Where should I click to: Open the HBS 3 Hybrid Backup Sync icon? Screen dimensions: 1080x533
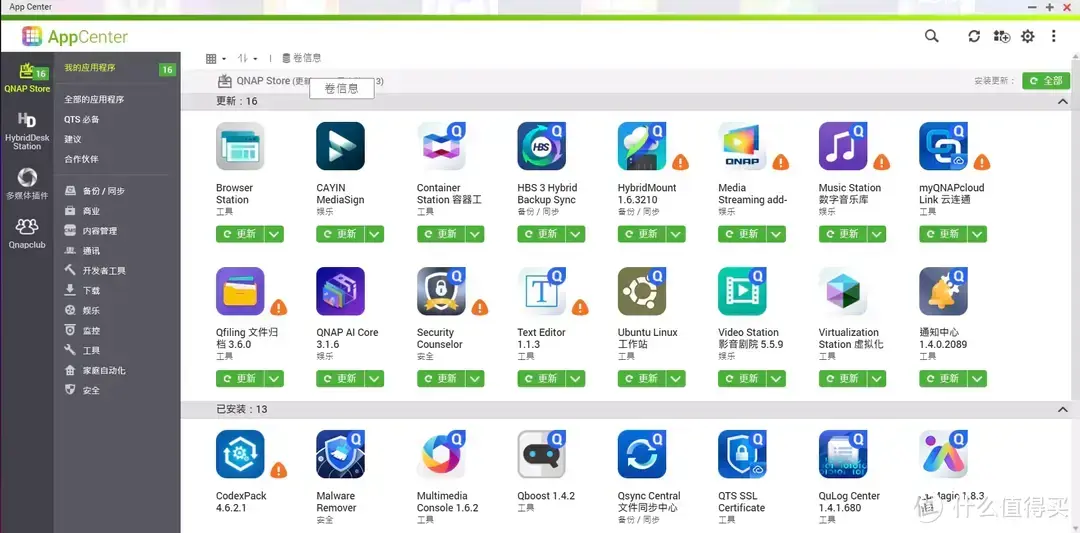[x=541, y=146]
